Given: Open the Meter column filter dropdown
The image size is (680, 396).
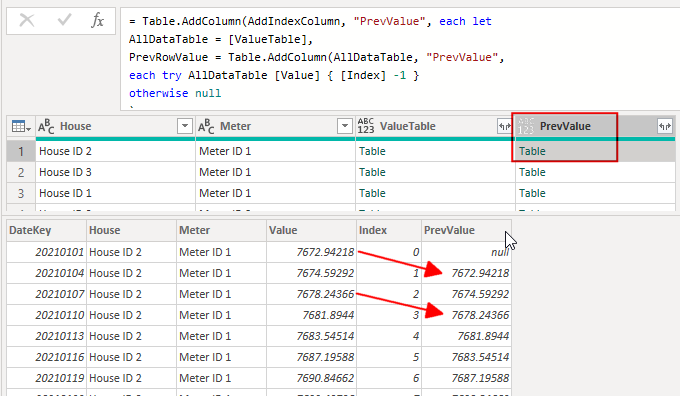Looking at the screenshot, I should [x=345, y=126].
